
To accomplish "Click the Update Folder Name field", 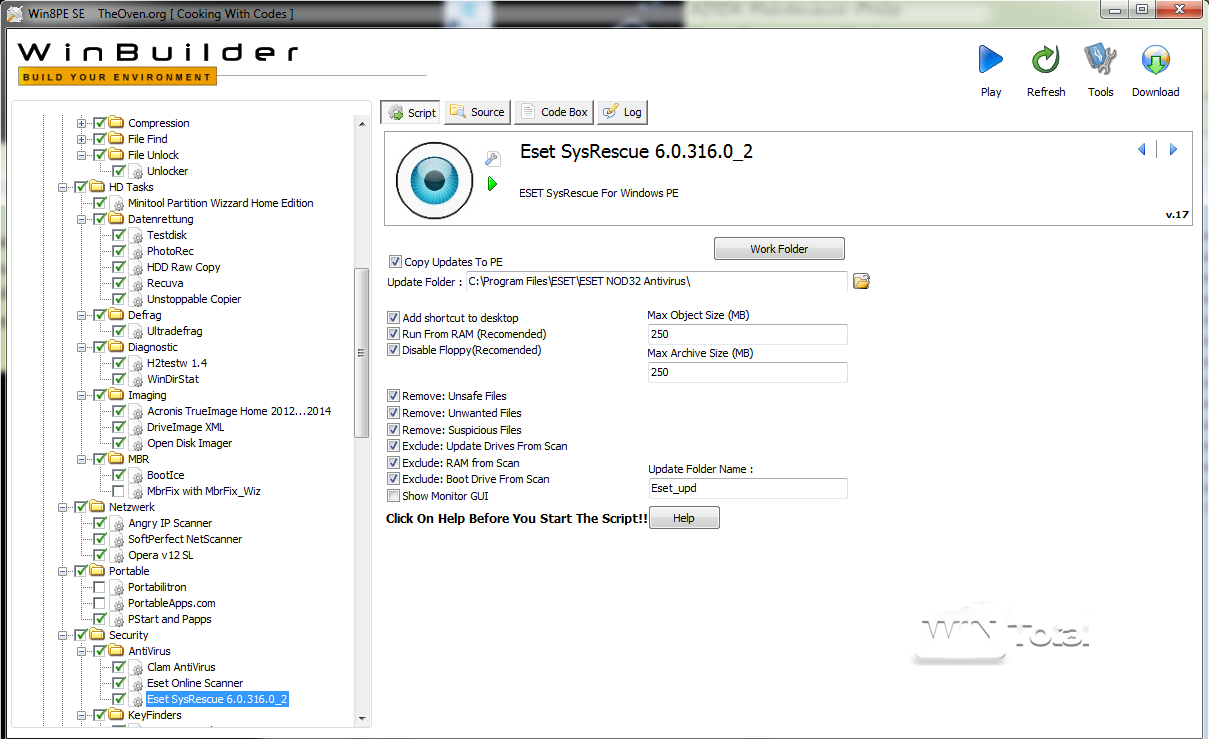I will pos(747,488).
